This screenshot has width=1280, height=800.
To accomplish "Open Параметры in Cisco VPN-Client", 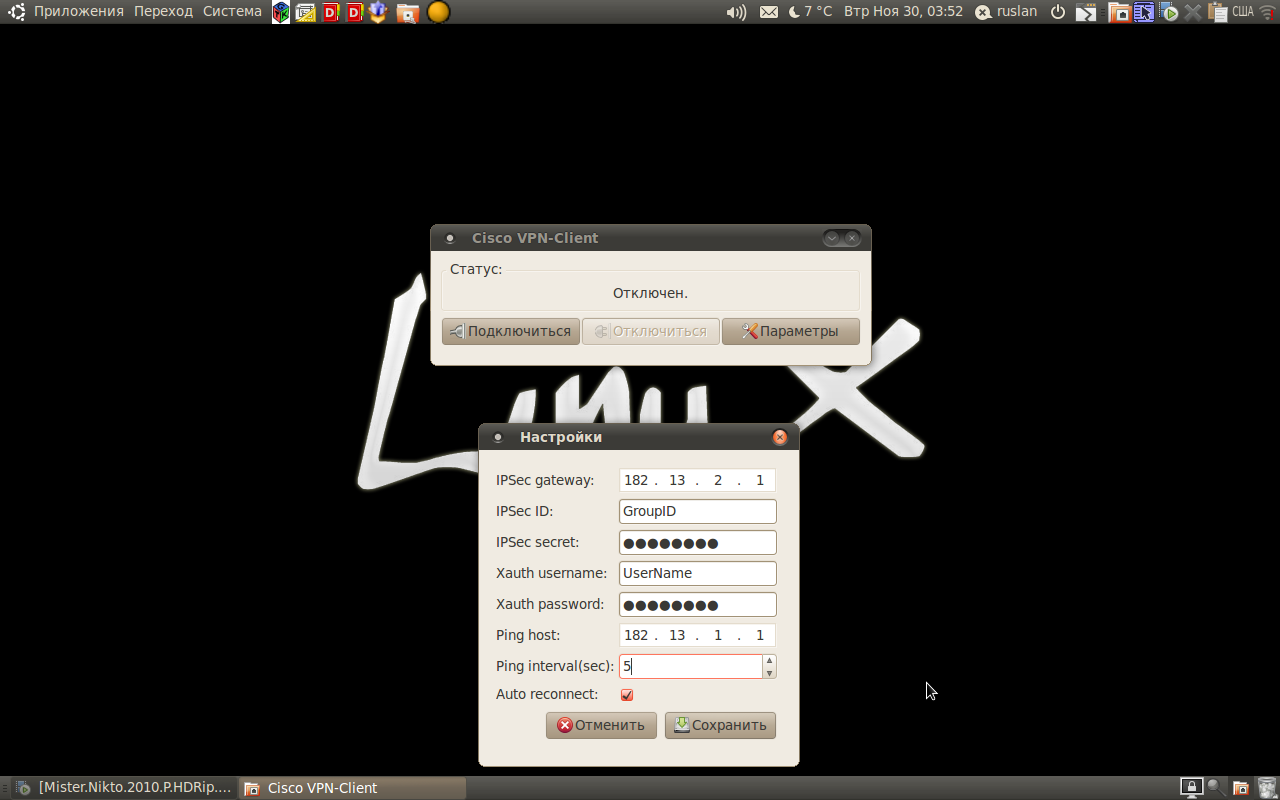I will click(791, 331).
